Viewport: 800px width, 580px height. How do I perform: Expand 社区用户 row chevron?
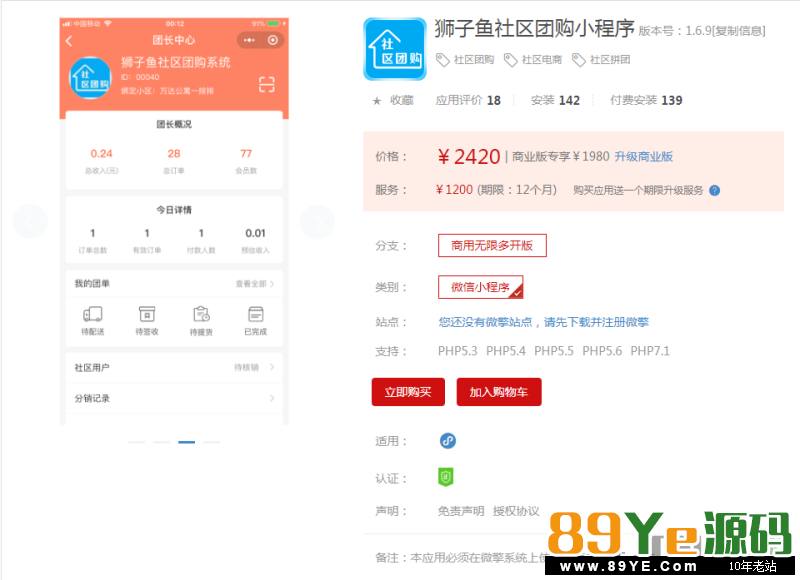point(272,367)
